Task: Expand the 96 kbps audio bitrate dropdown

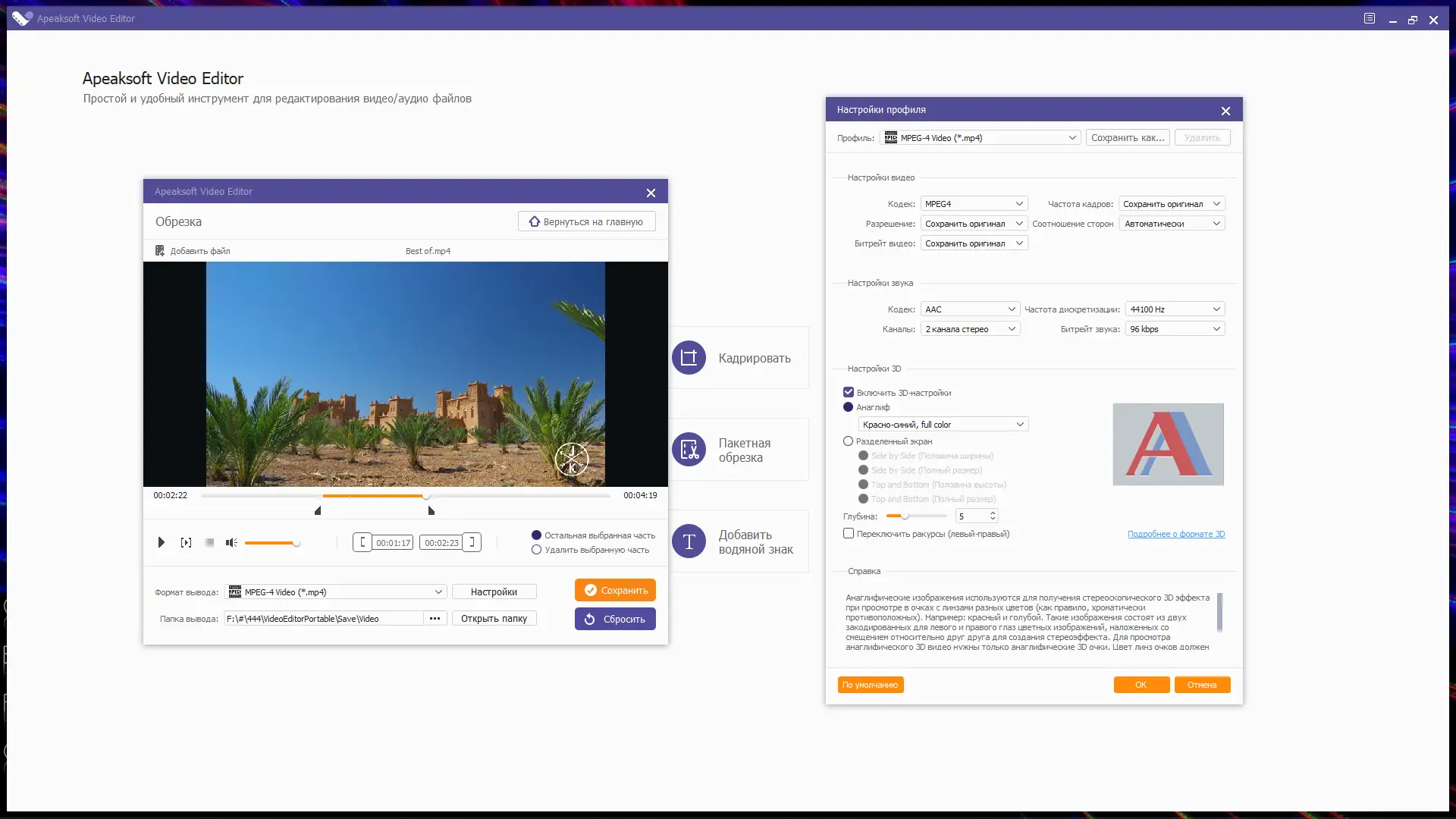Action: 1174,329
